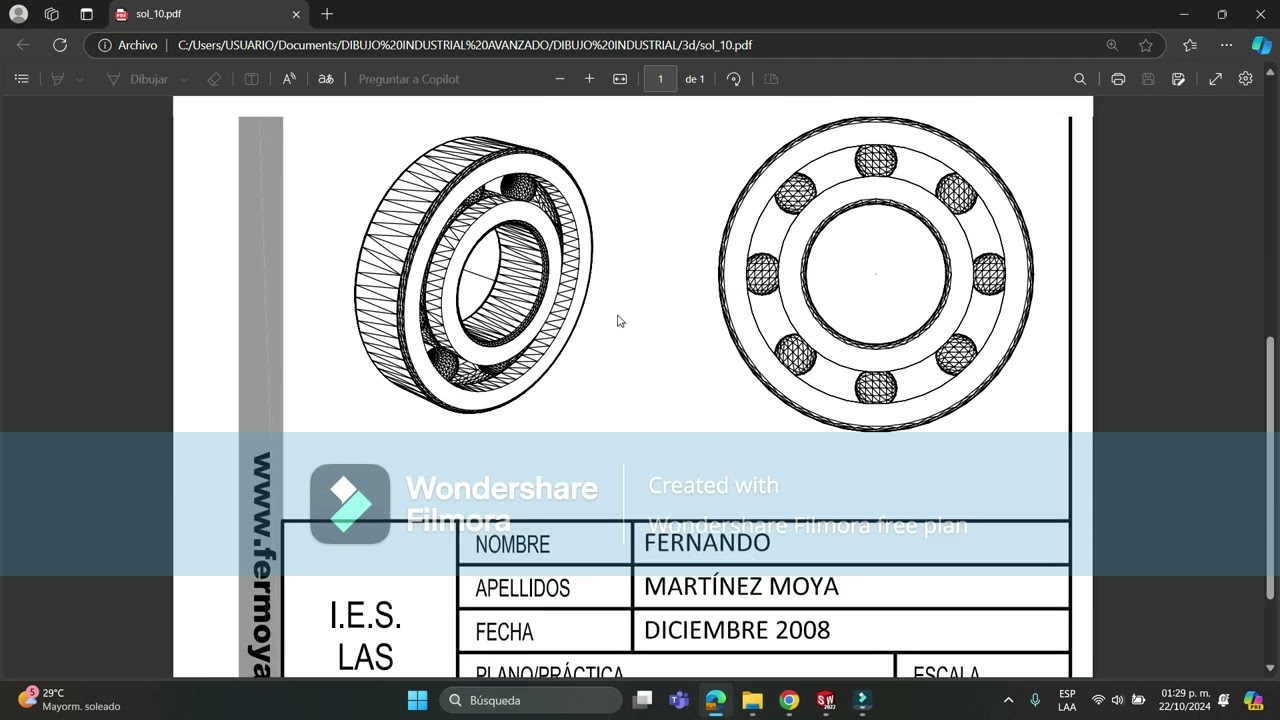Click the translate icon

tap(326, 79)
